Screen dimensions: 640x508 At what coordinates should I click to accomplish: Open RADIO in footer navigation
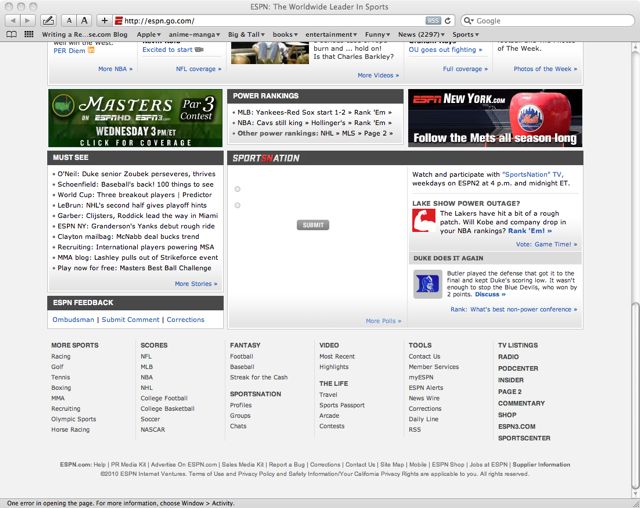(508, 357)
